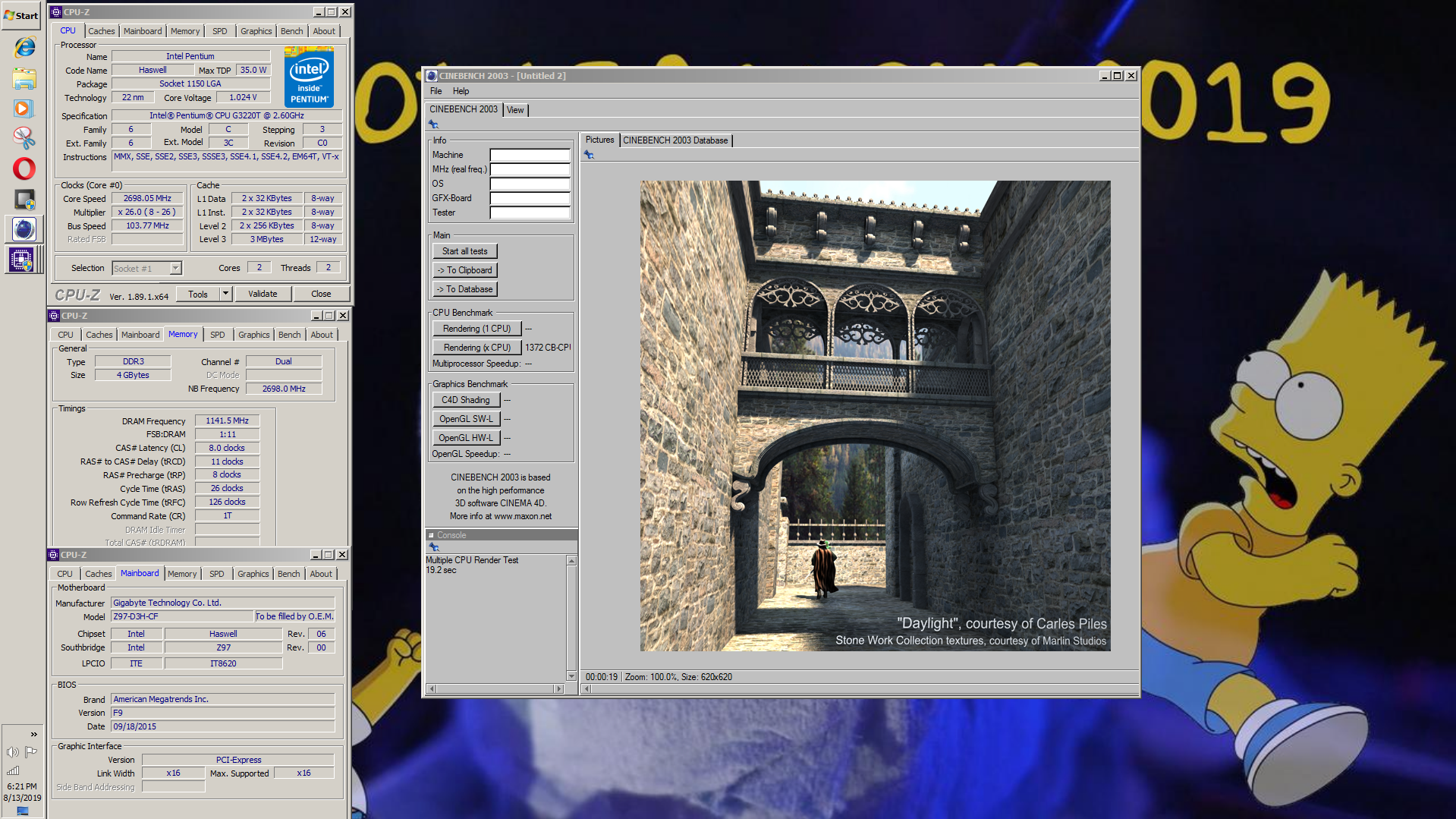Open the Action Center flag icon

31,752
